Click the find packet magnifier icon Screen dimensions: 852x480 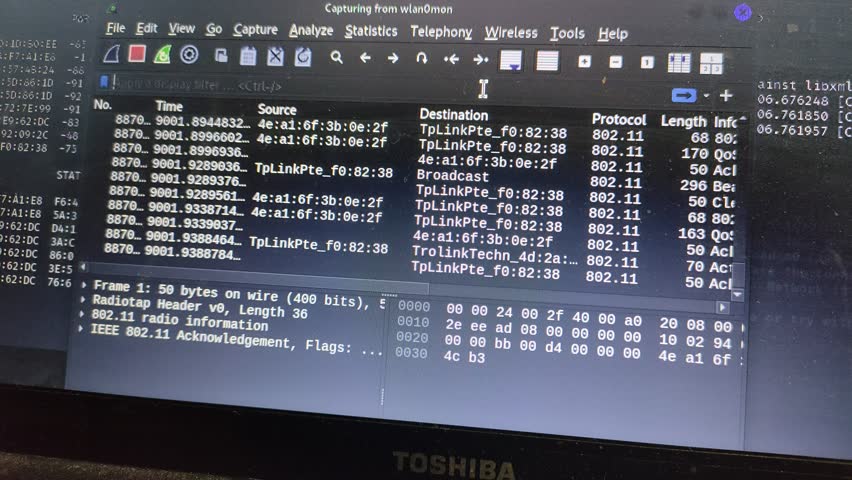click(337, 58)
